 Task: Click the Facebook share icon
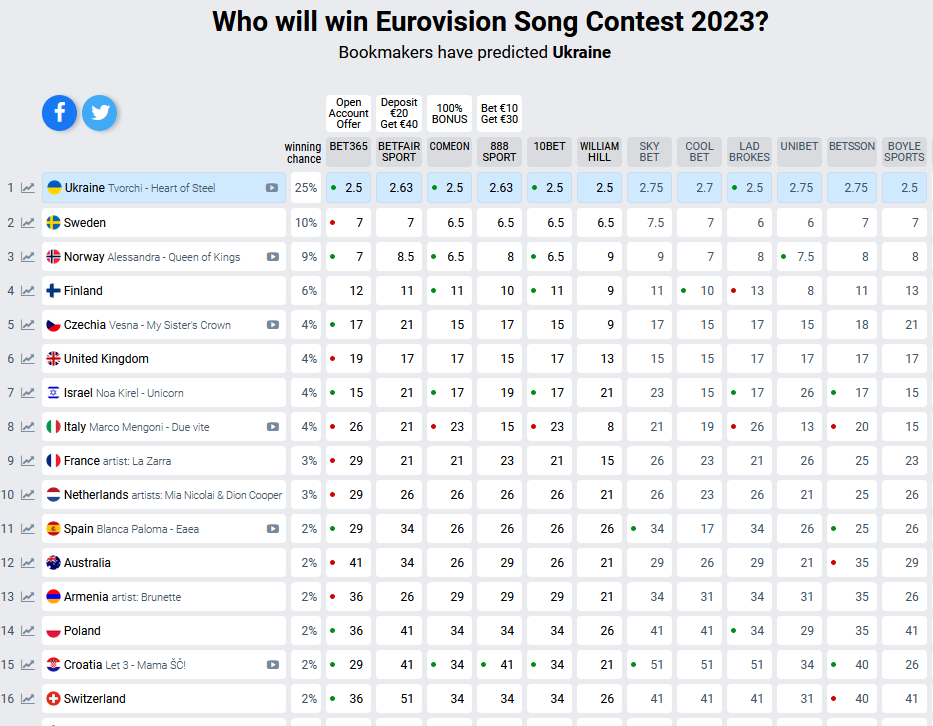pos(59,113)
